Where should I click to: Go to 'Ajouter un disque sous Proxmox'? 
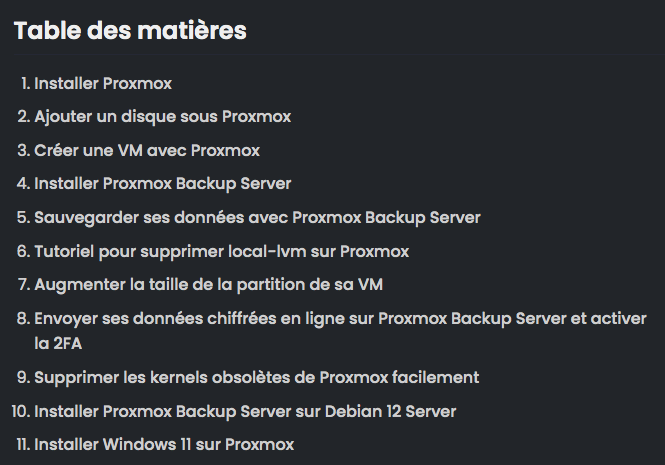[x=163, y=117]
